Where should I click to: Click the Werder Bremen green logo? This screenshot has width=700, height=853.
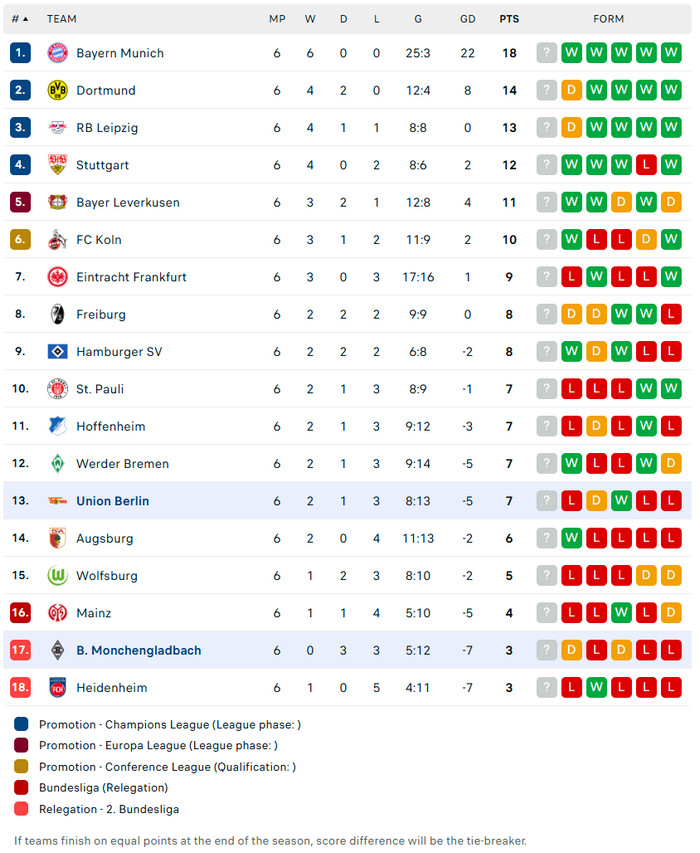click(x=57, y=464)
